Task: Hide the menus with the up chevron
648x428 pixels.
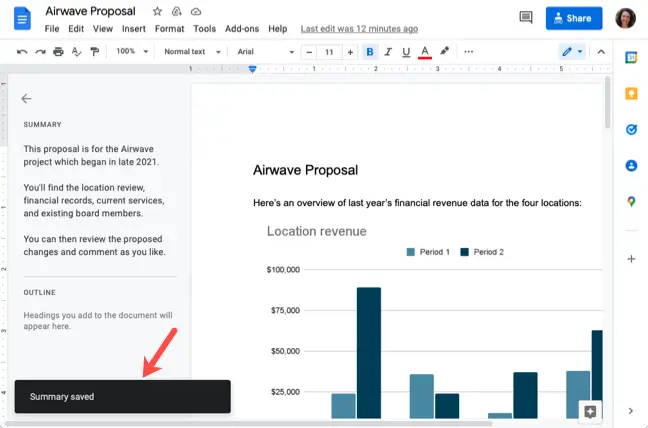Action: [601, 52]
